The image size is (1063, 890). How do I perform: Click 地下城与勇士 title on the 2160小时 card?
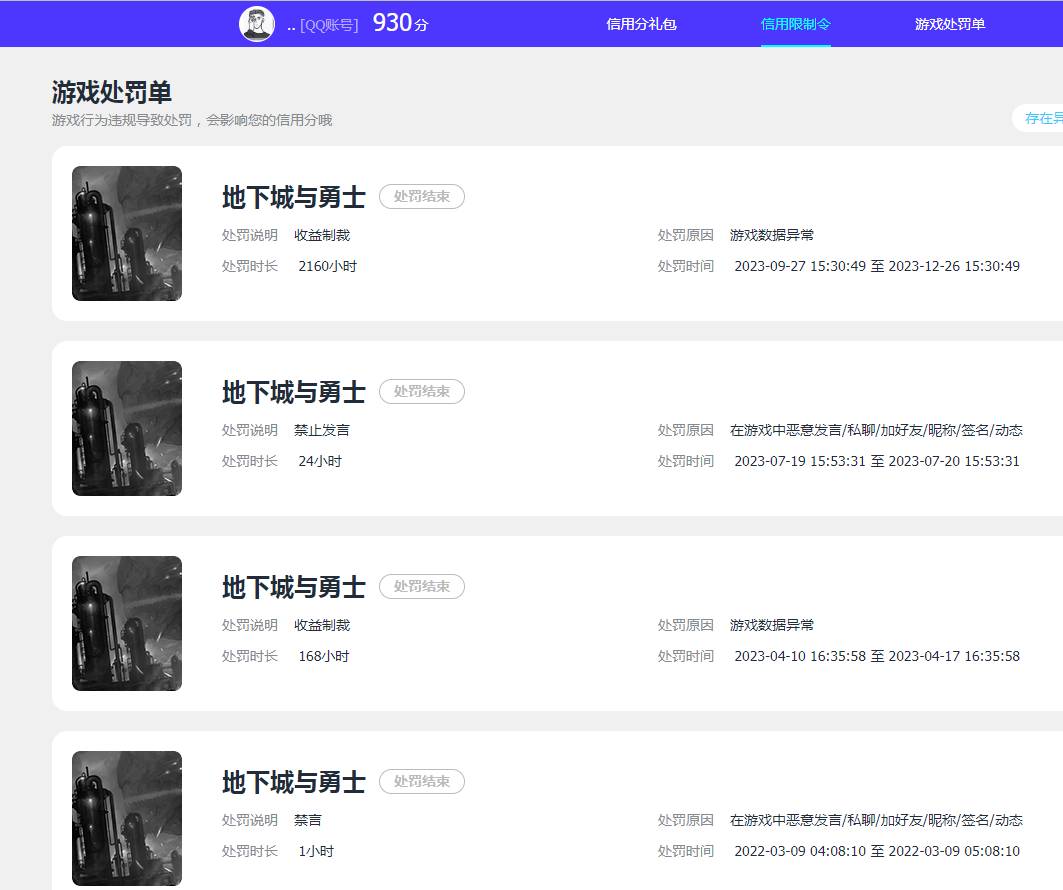pos(293,197)
